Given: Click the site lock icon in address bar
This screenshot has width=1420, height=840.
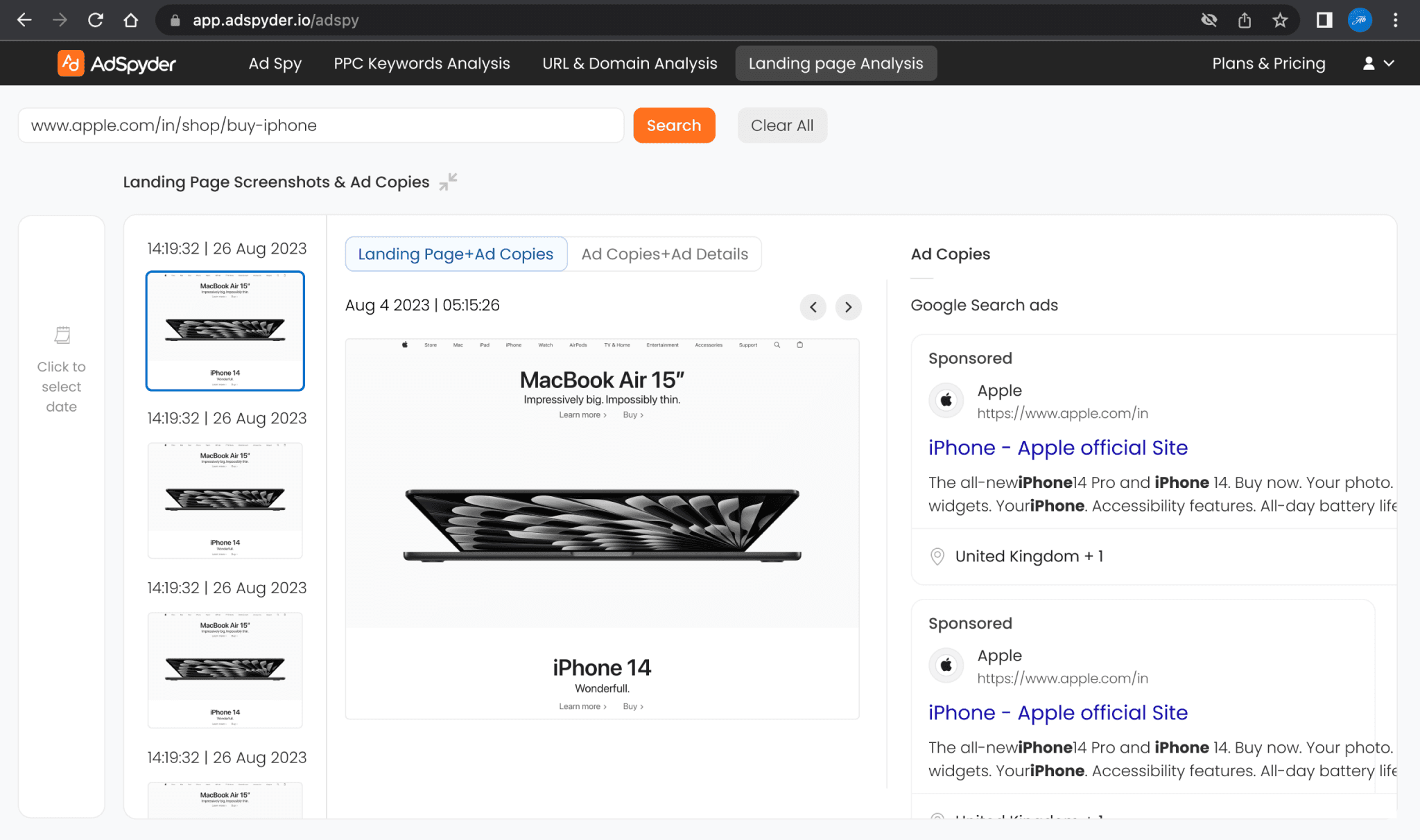Looking at the screenshot, I should (x=175, y=21).
